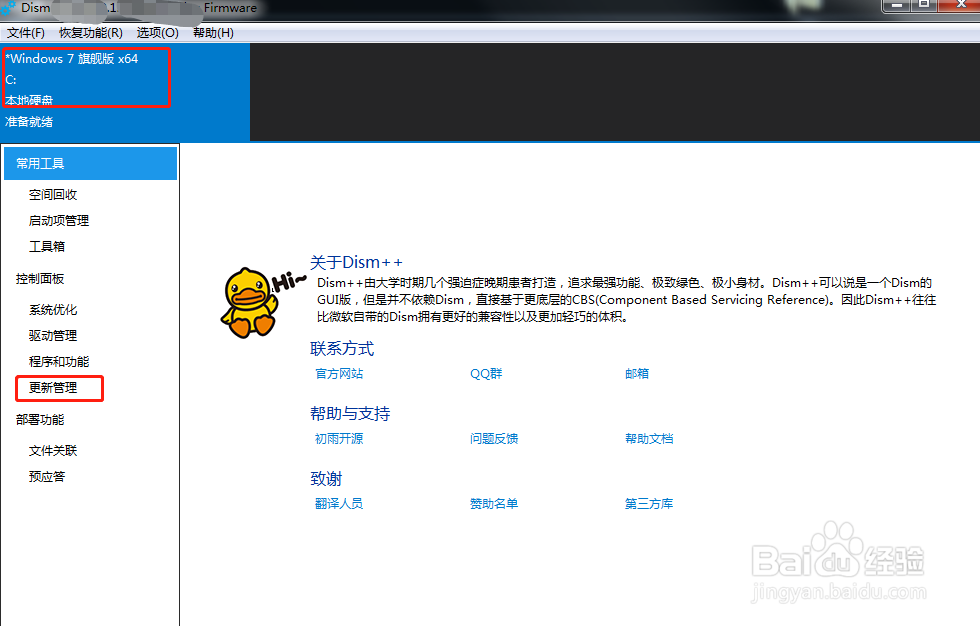
Task: Click the 帮助文档 link
Action: (x=649, y=439)
